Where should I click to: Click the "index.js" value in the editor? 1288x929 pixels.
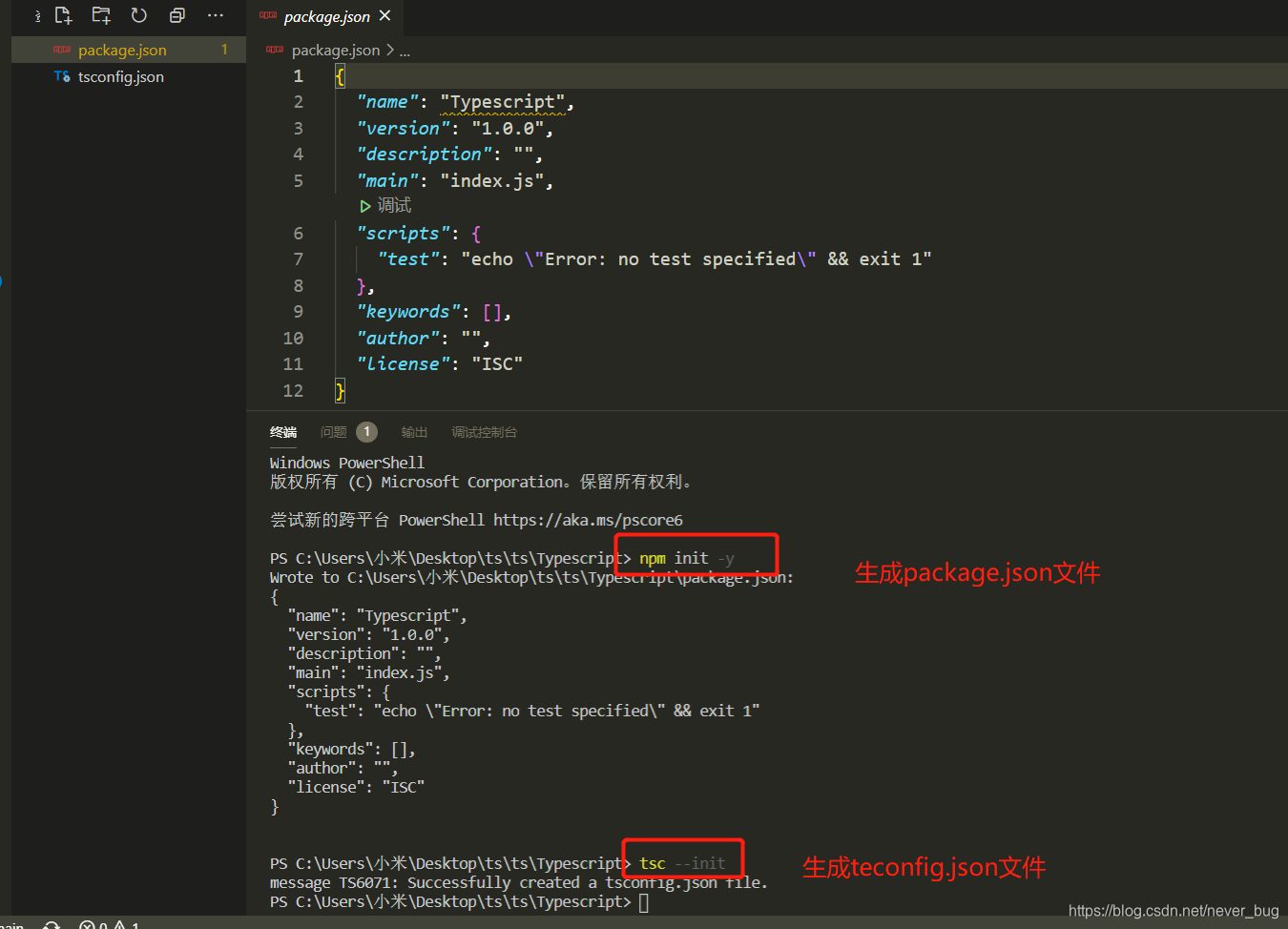coord(492,181)
